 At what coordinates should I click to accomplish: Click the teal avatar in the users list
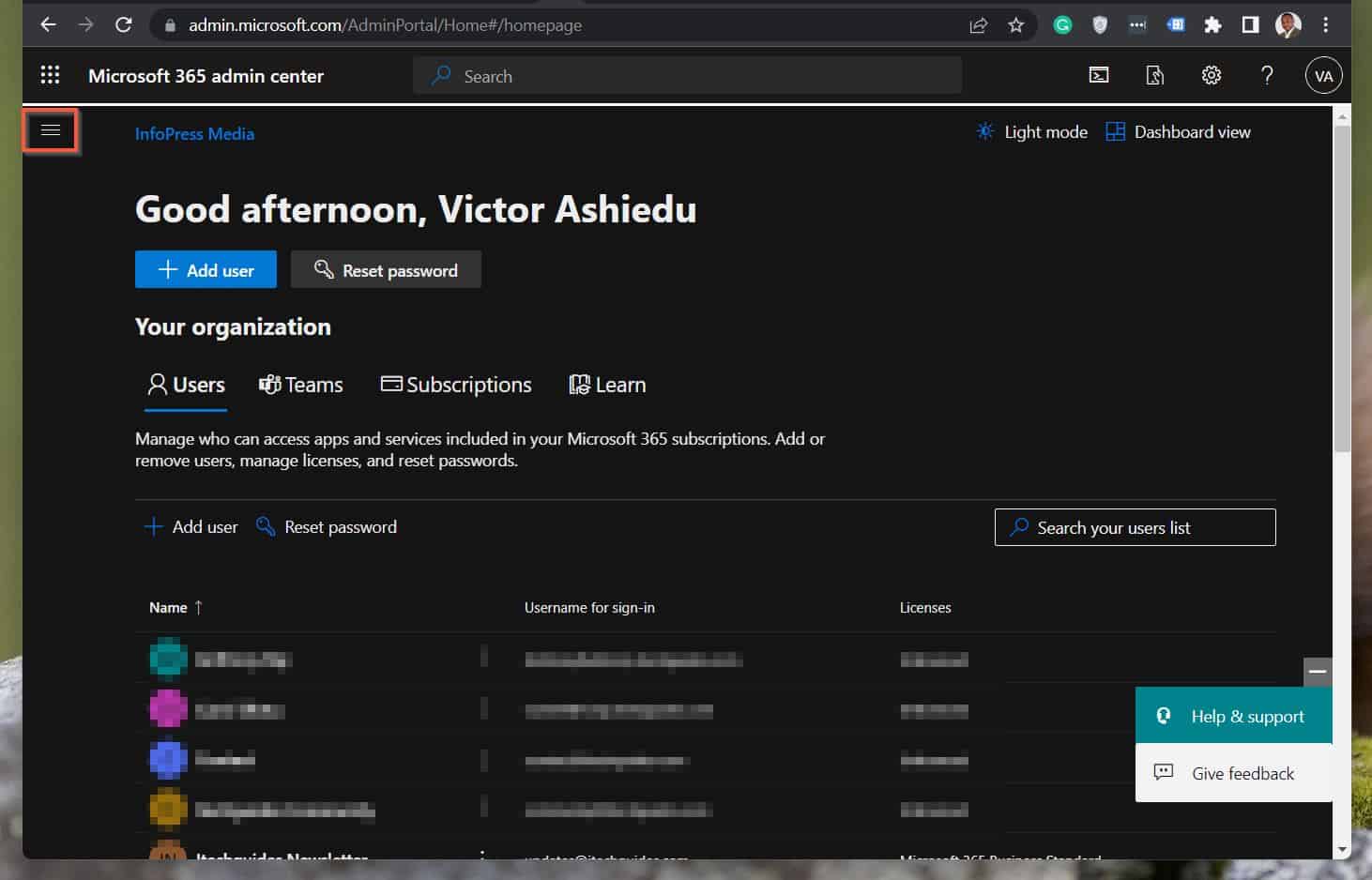pos(168,658)
